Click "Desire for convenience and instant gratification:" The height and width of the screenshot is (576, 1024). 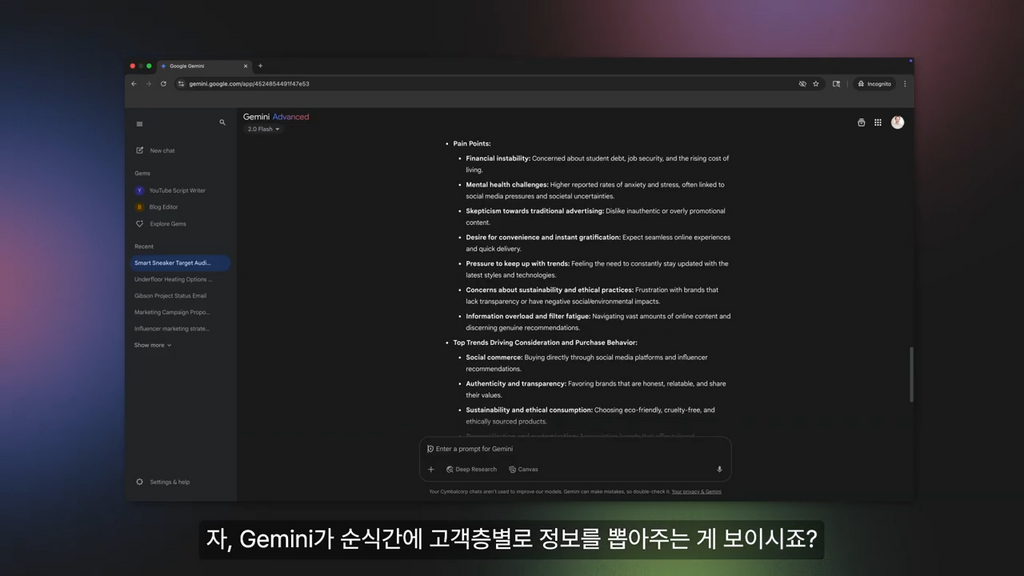tap(543, 238)
